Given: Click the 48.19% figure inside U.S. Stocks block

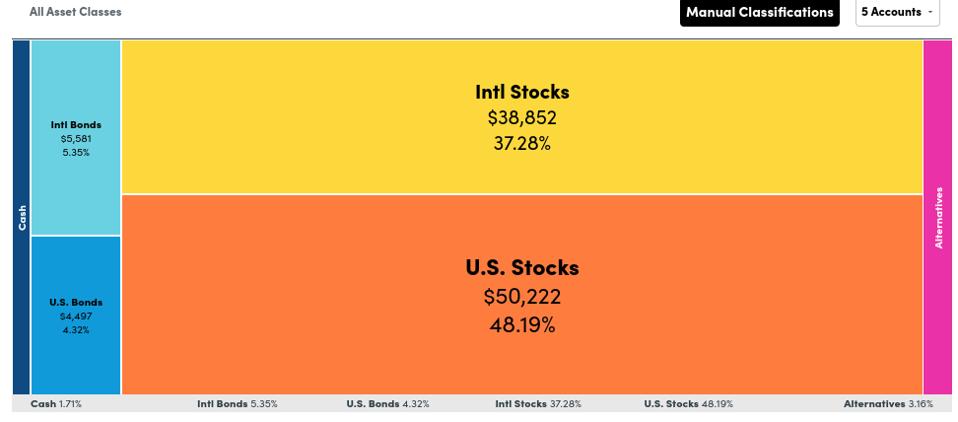Looking at the screenshot, I should click(x=522, y=325).
